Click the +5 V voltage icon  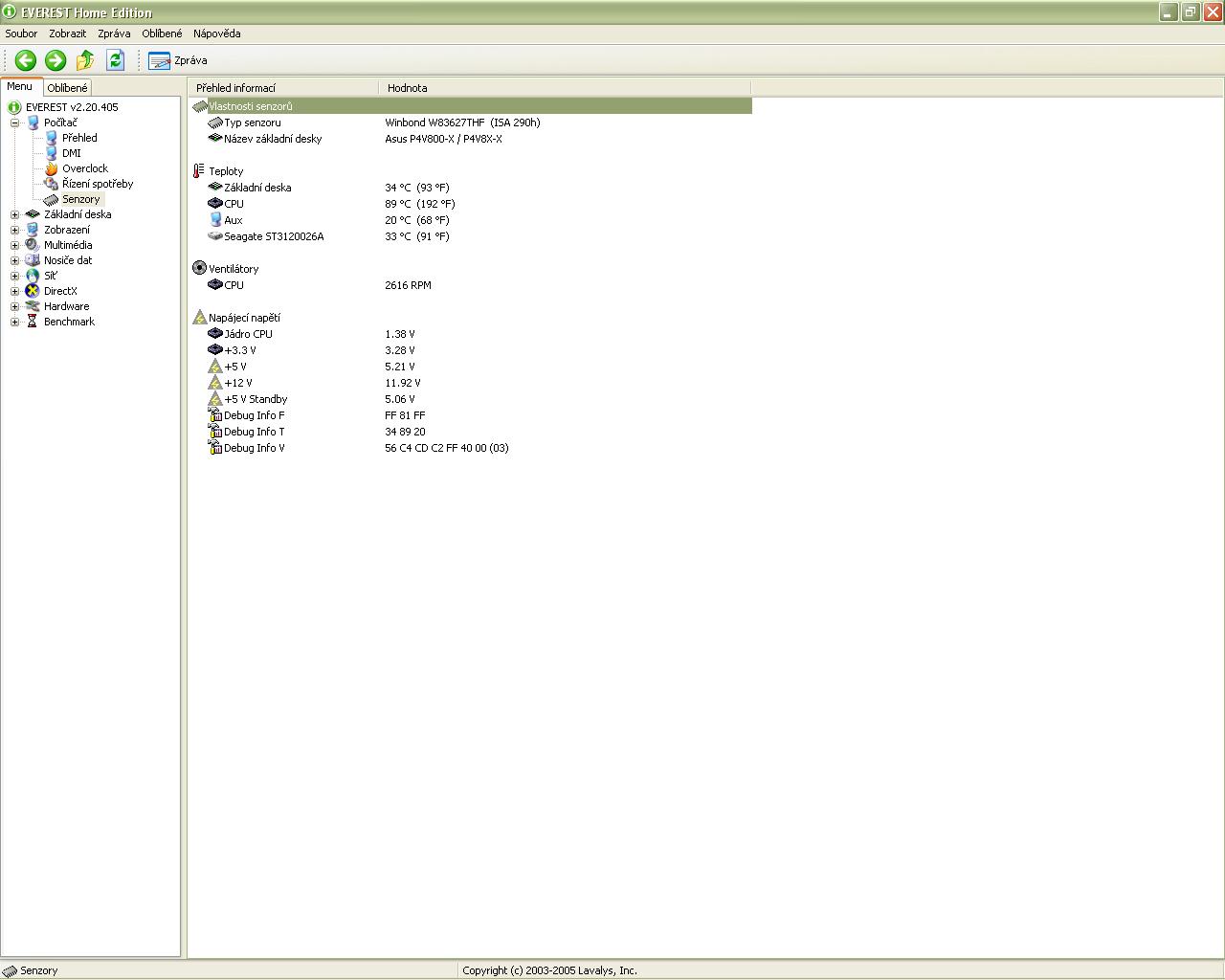click(215, 367)
